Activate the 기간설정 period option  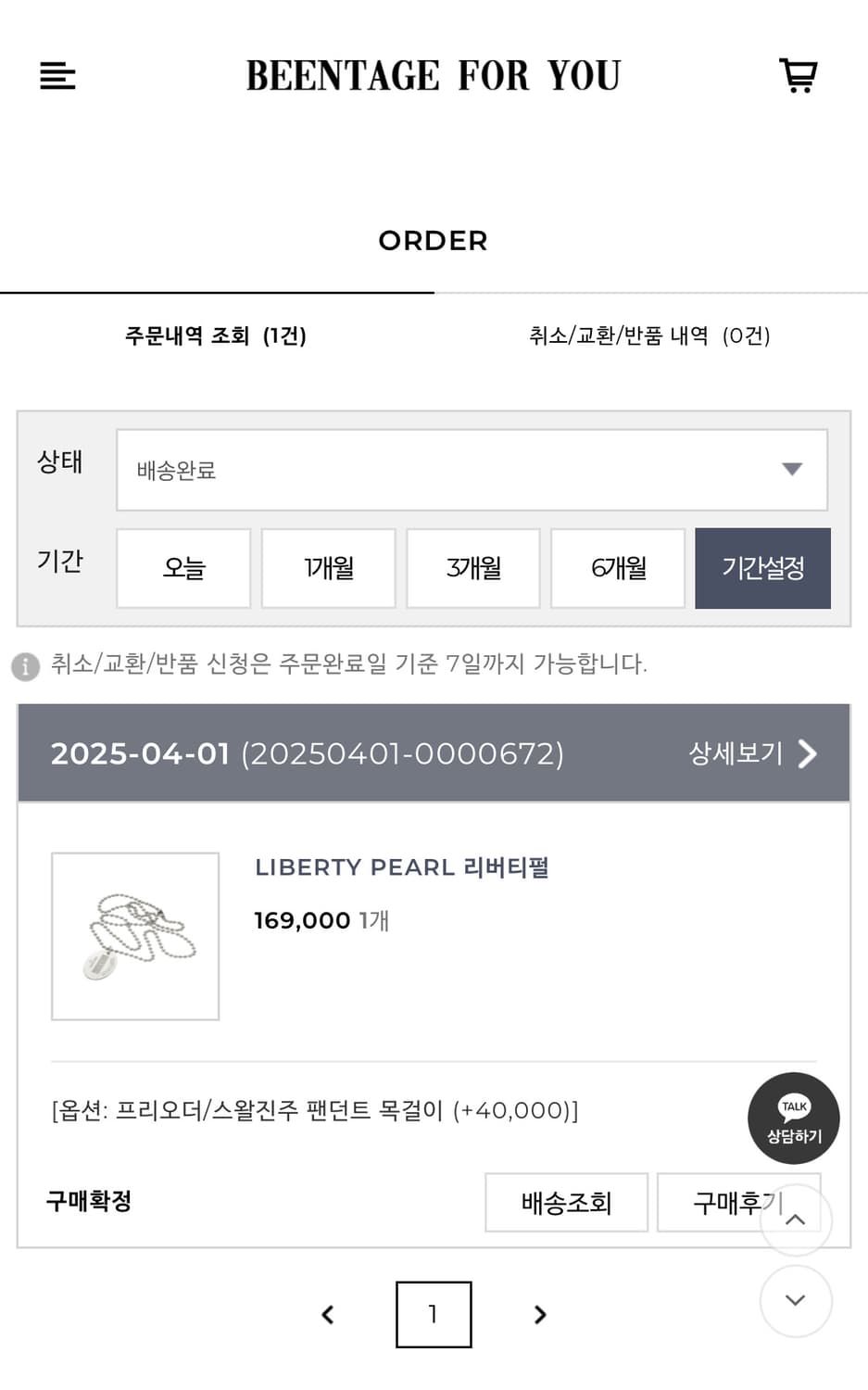point(762,568)
